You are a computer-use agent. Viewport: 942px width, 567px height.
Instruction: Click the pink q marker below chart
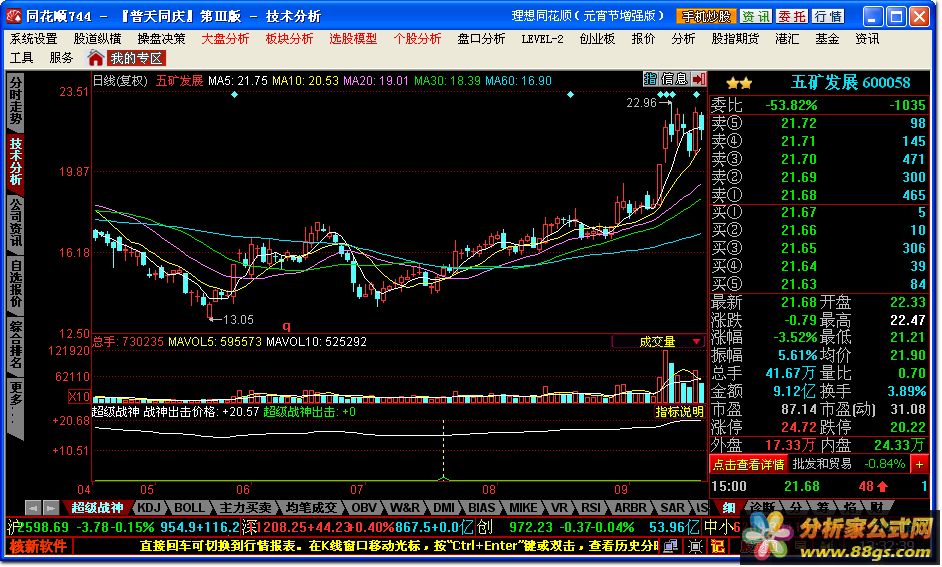coord(287,326)
